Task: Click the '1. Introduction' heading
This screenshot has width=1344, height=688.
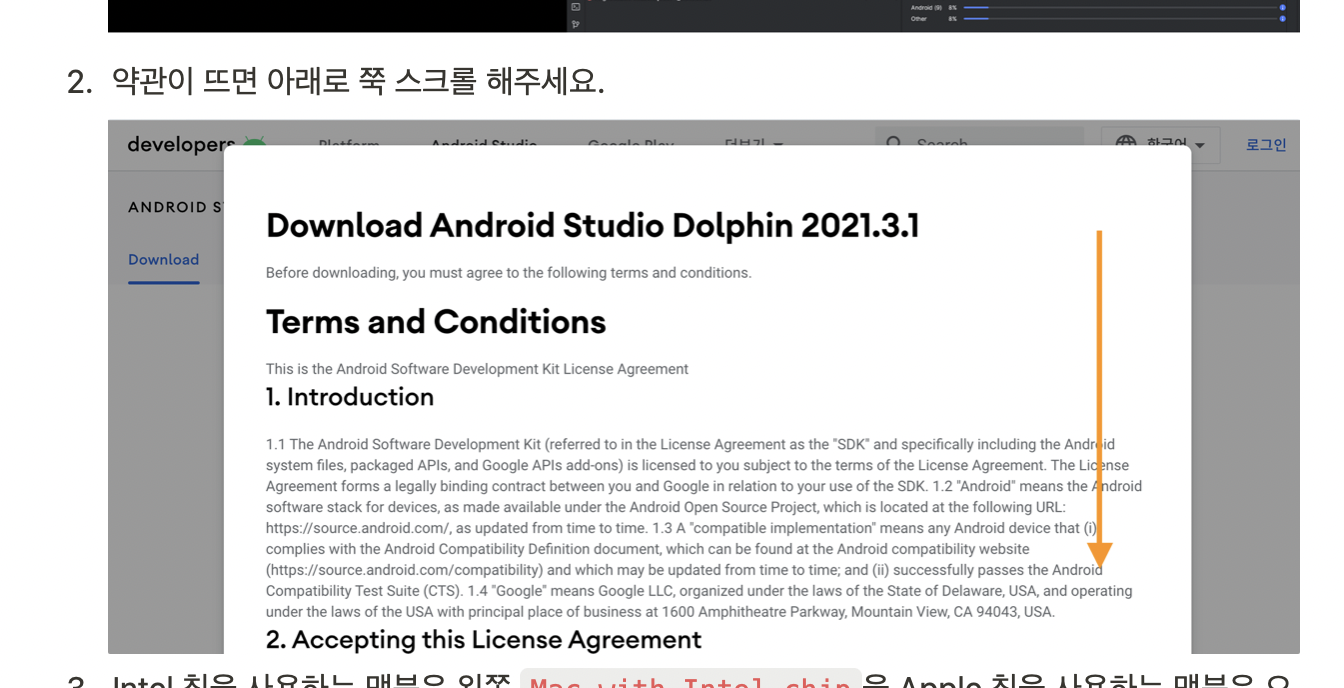Action: coord(350,397)
